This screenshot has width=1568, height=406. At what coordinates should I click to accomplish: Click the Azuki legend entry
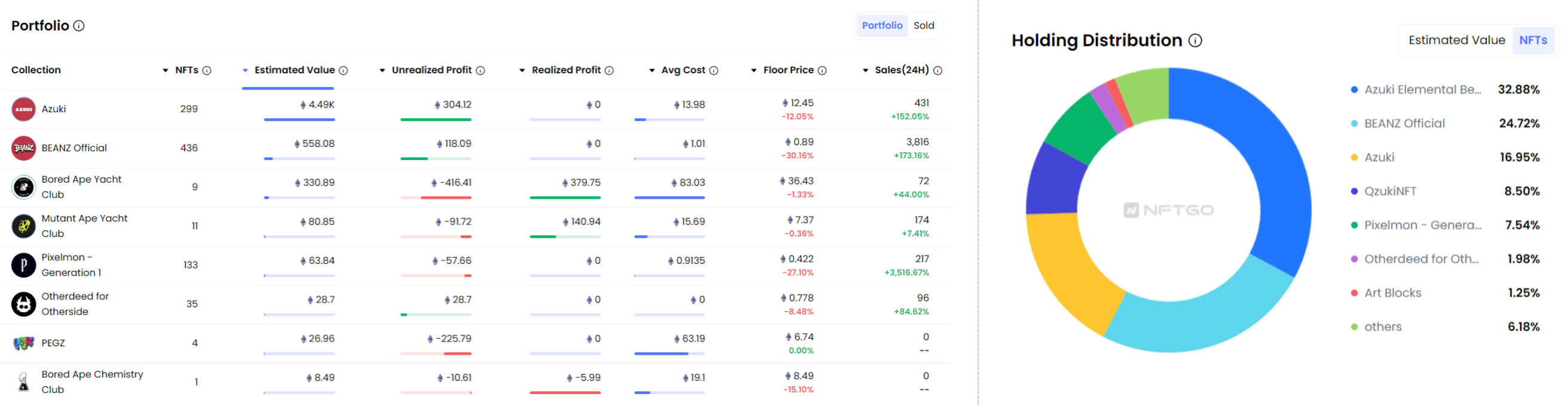coord(1373,158)
